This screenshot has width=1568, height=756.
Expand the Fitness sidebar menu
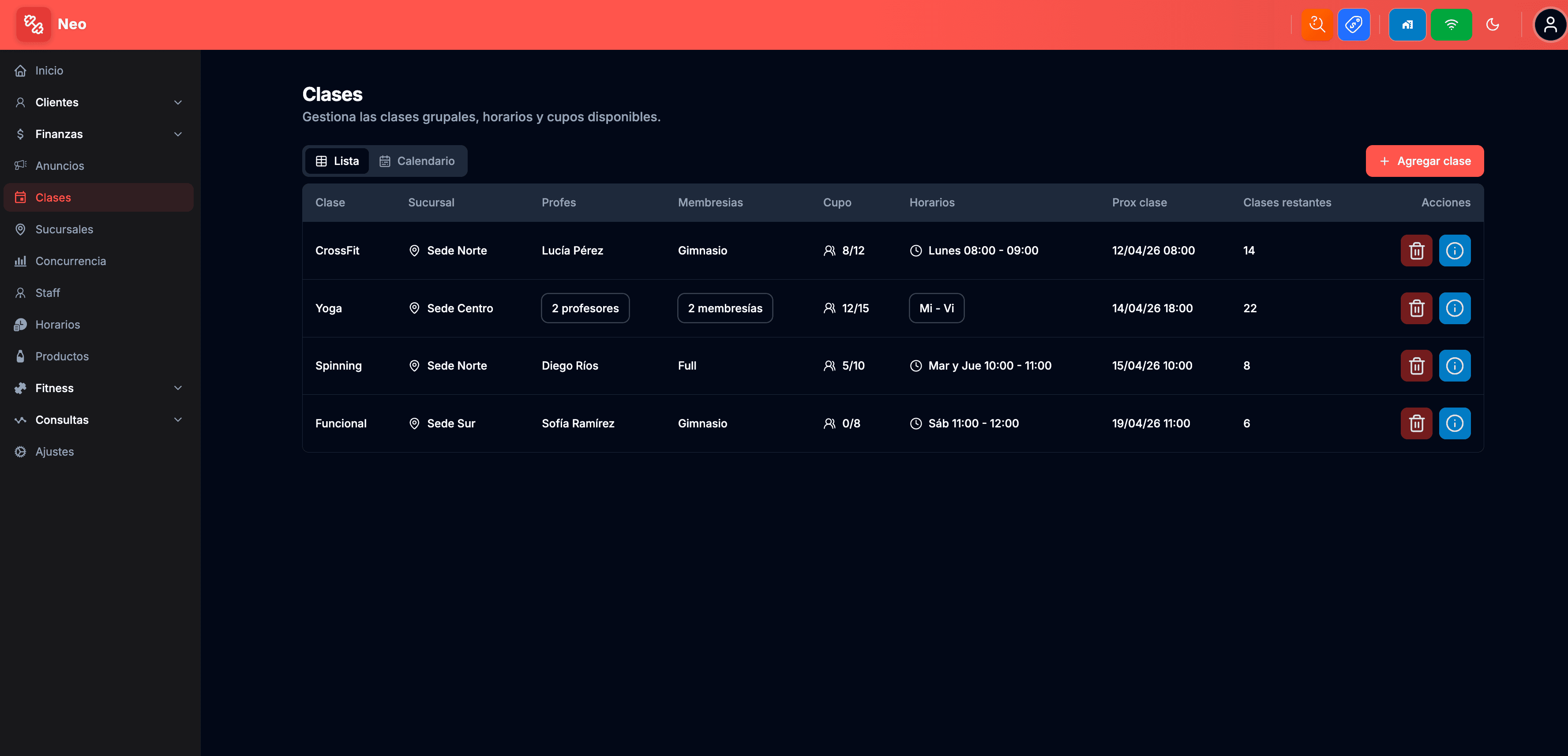(99, 388)
